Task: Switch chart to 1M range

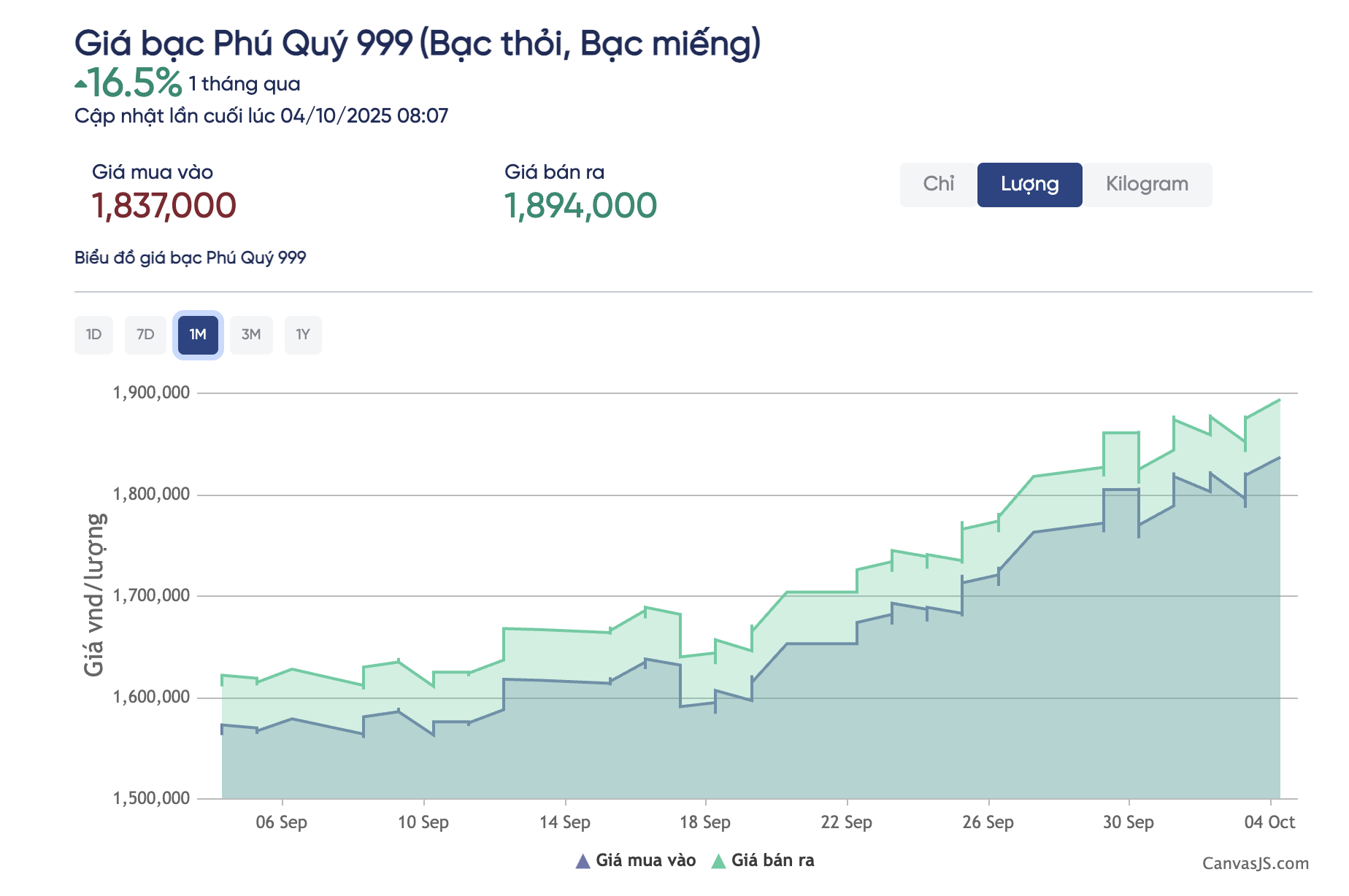Action: (198, 335)
